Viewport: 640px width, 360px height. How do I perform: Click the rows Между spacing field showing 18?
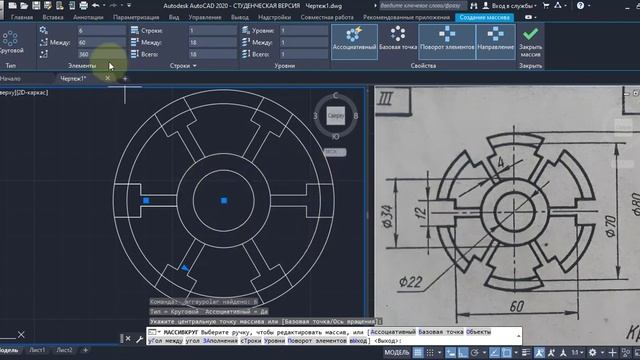[213, 42]
